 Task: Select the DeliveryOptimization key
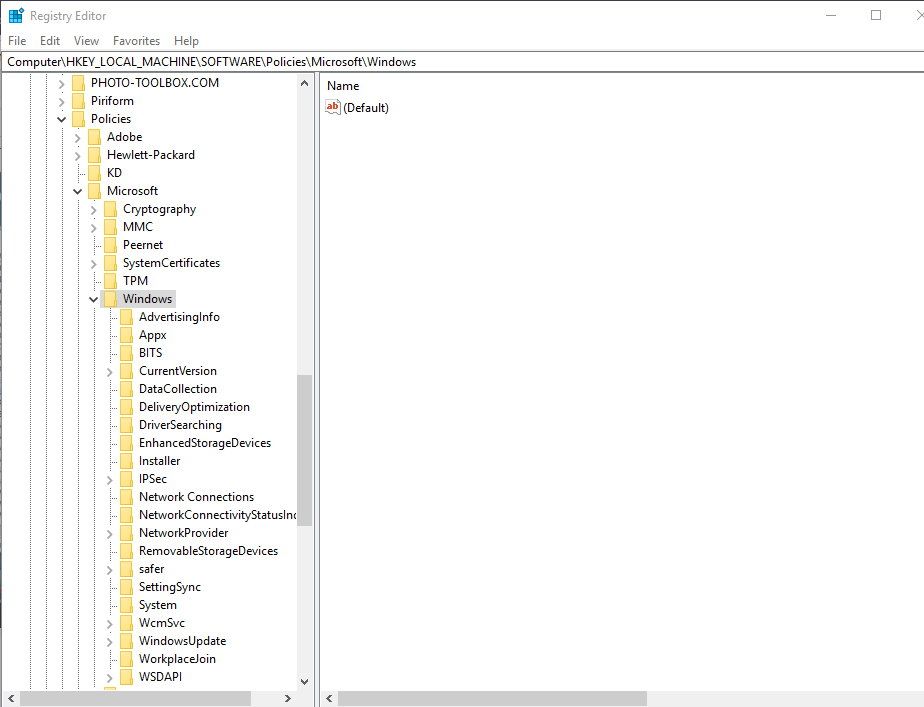tap(194, 407)
